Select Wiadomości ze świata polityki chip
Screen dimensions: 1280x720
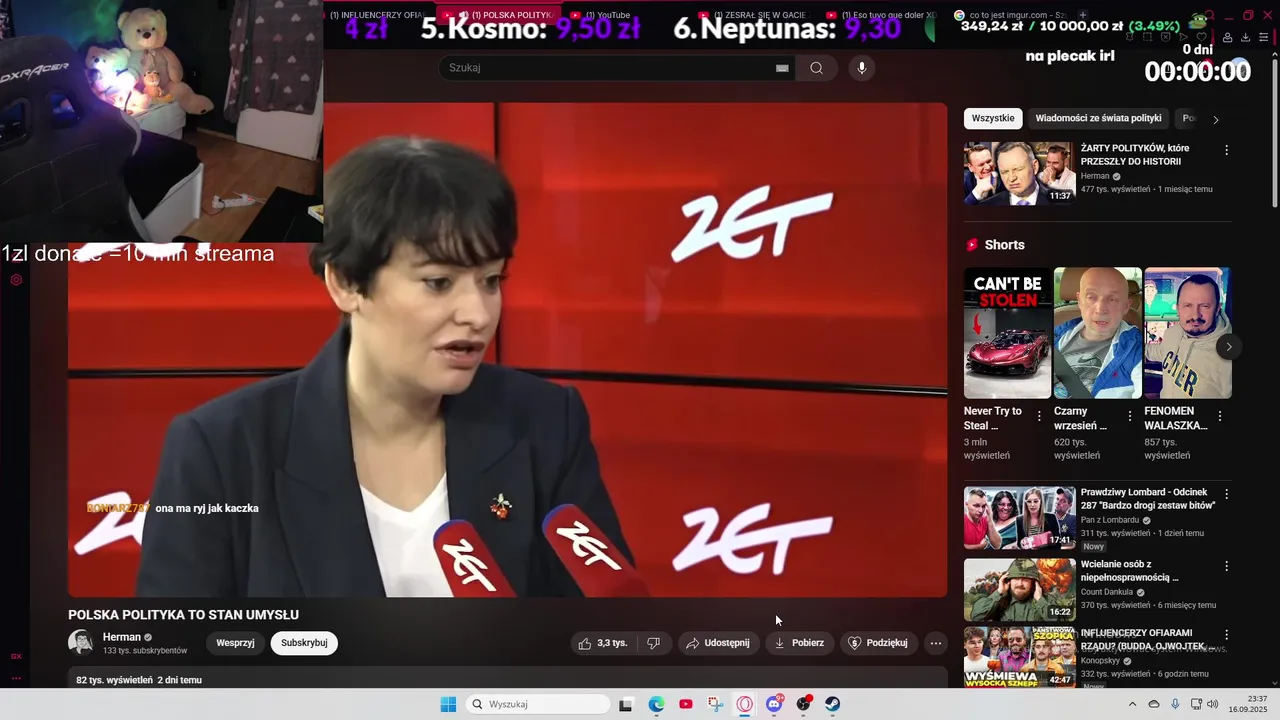(1098, 118)
